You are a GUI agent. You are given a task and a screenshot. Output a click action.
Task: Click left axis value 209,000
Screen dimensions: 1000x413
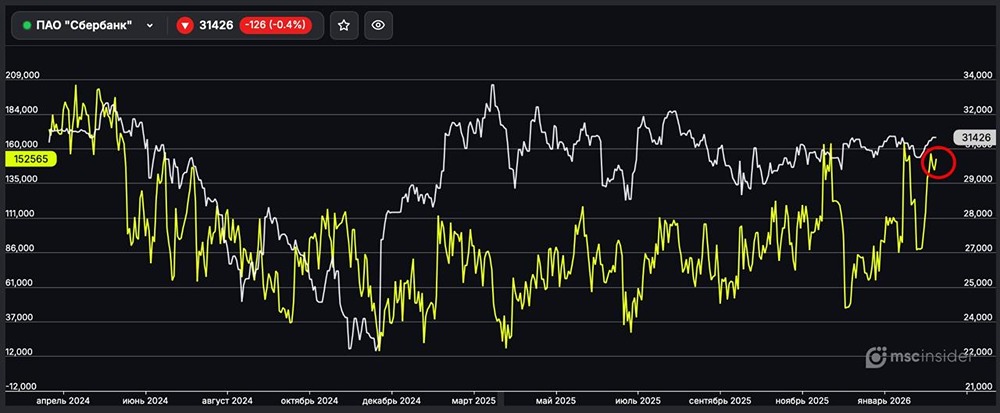click(22, 75)
